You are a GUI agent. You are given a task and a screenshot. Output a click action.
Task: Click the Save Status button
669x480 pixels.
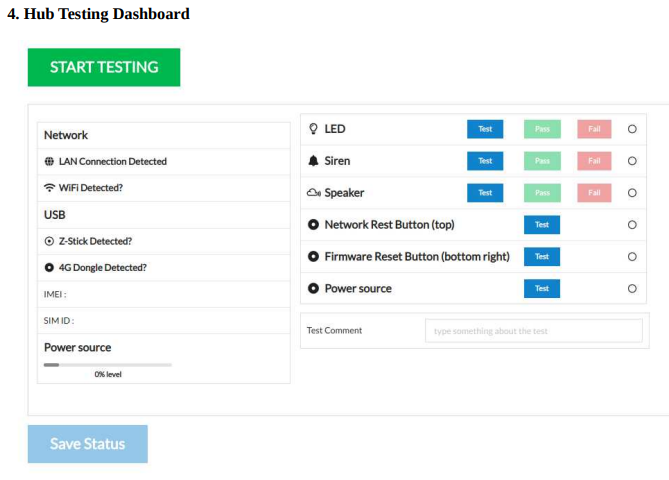tap(87, 444)
